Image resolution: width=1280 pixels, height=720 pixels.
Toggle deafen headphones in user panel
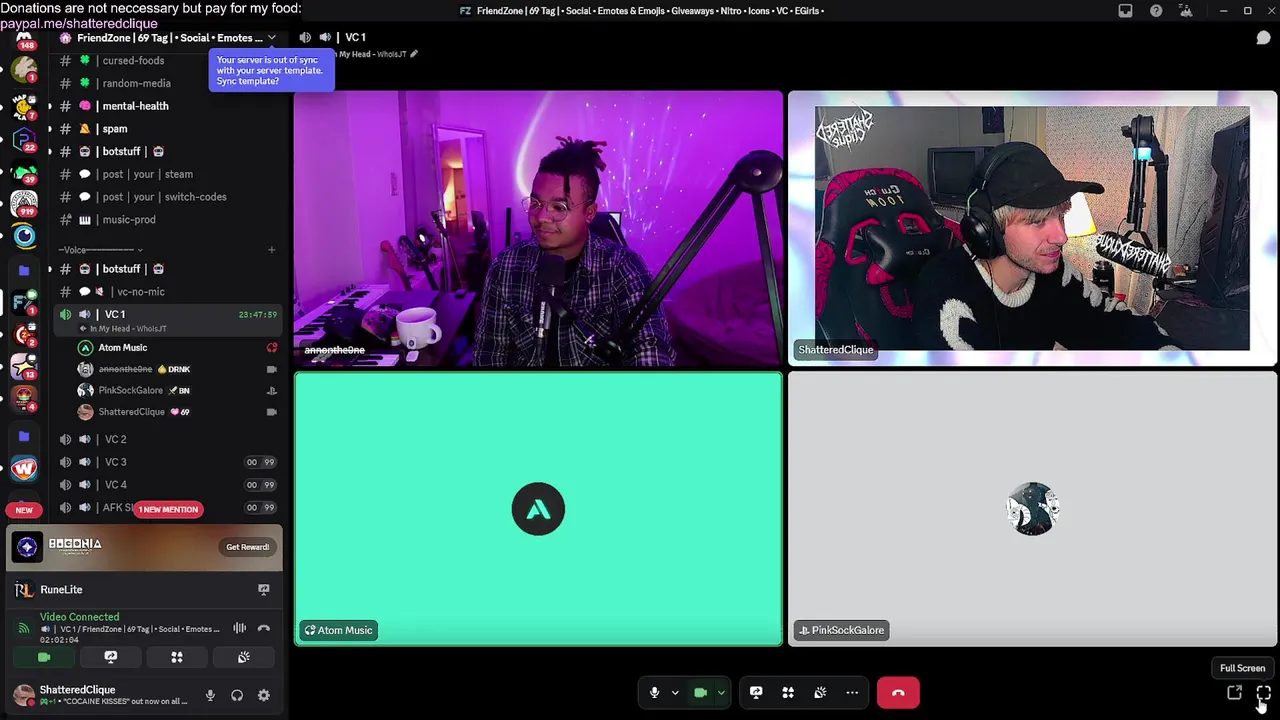237,695
